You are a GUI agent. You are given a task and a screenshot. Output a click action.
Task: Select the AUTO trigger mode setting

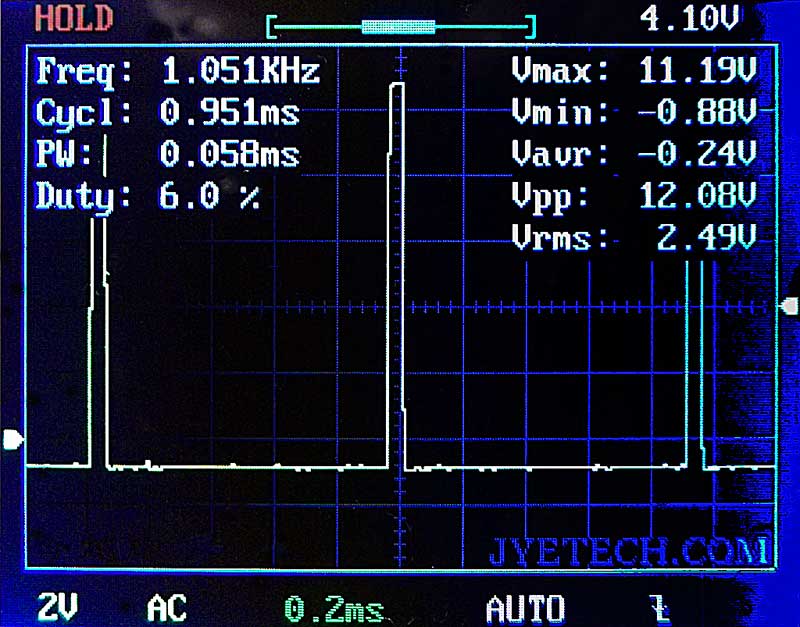pos(526,609)
